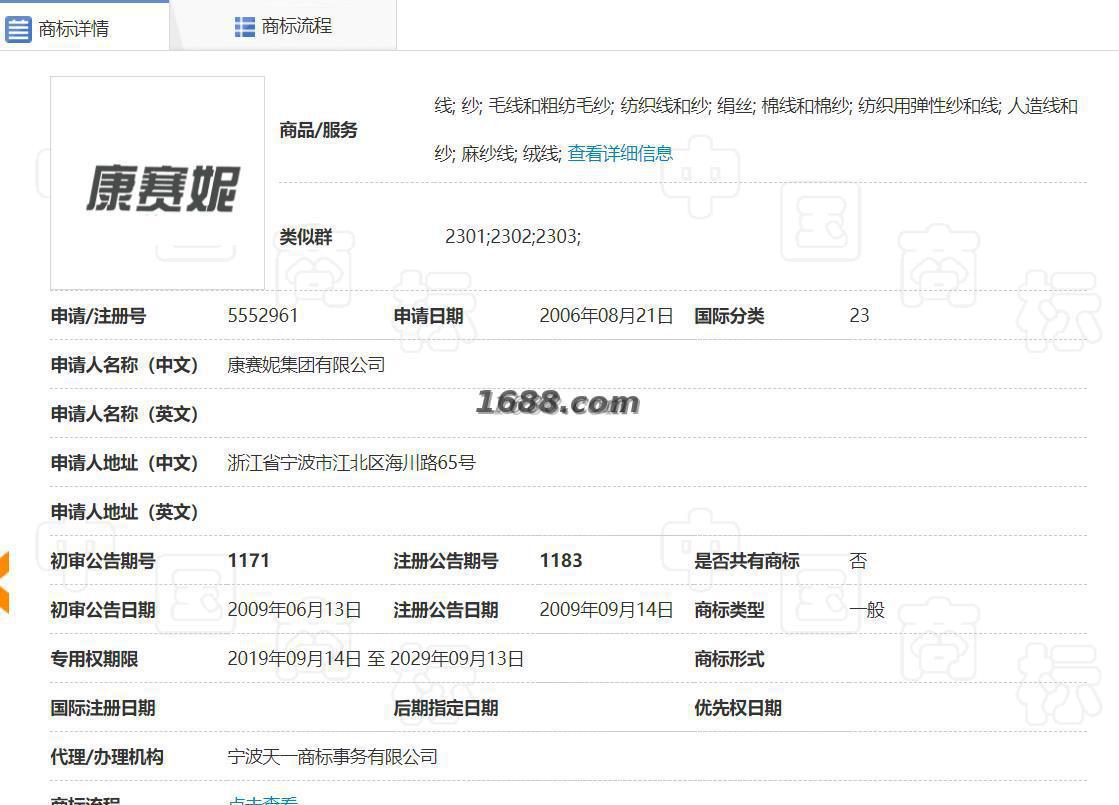Click the 商标类型 label

[x=729, y=610]
